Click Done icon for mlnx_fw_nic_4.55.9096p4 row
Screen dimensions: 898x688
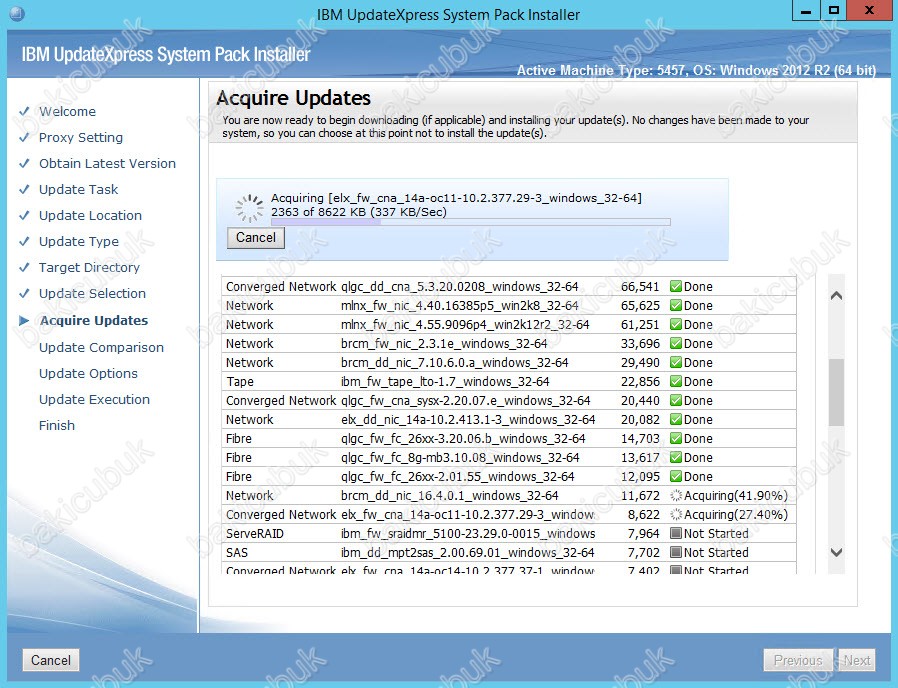tap(676, 324)
